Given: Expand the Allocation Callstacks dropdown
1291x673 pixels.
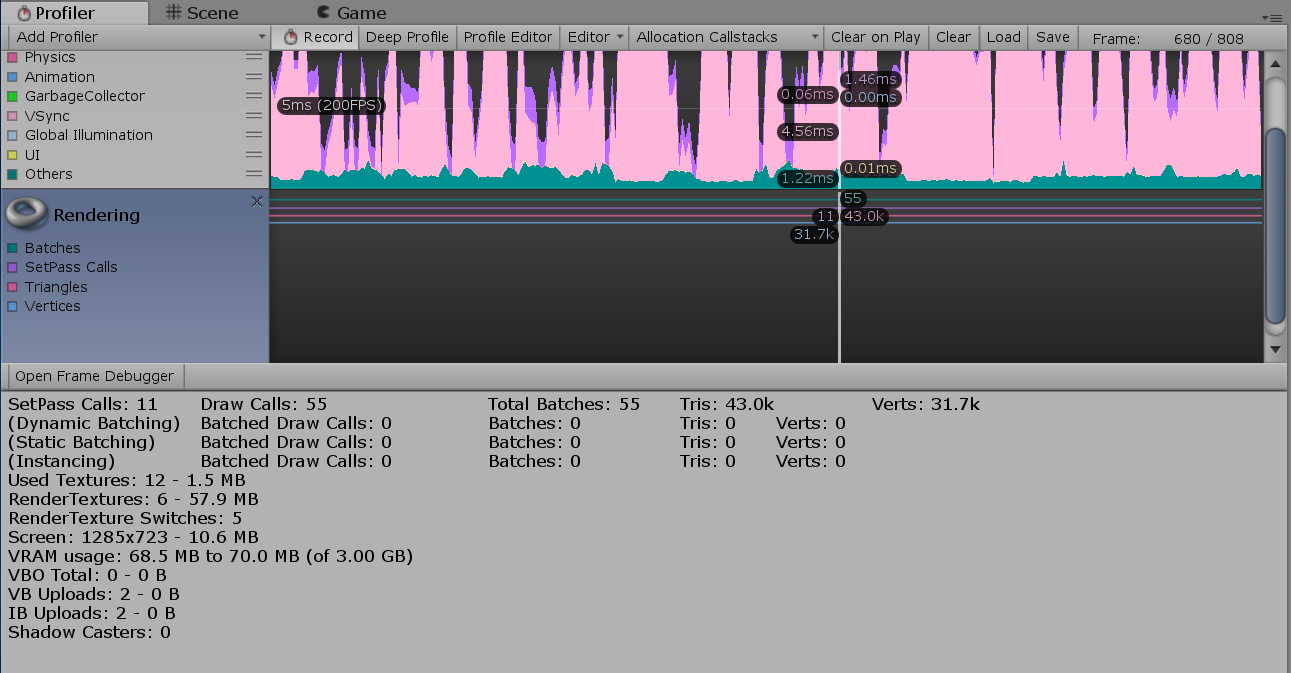Looking at the screenshot, I should [x=727, y=37].
